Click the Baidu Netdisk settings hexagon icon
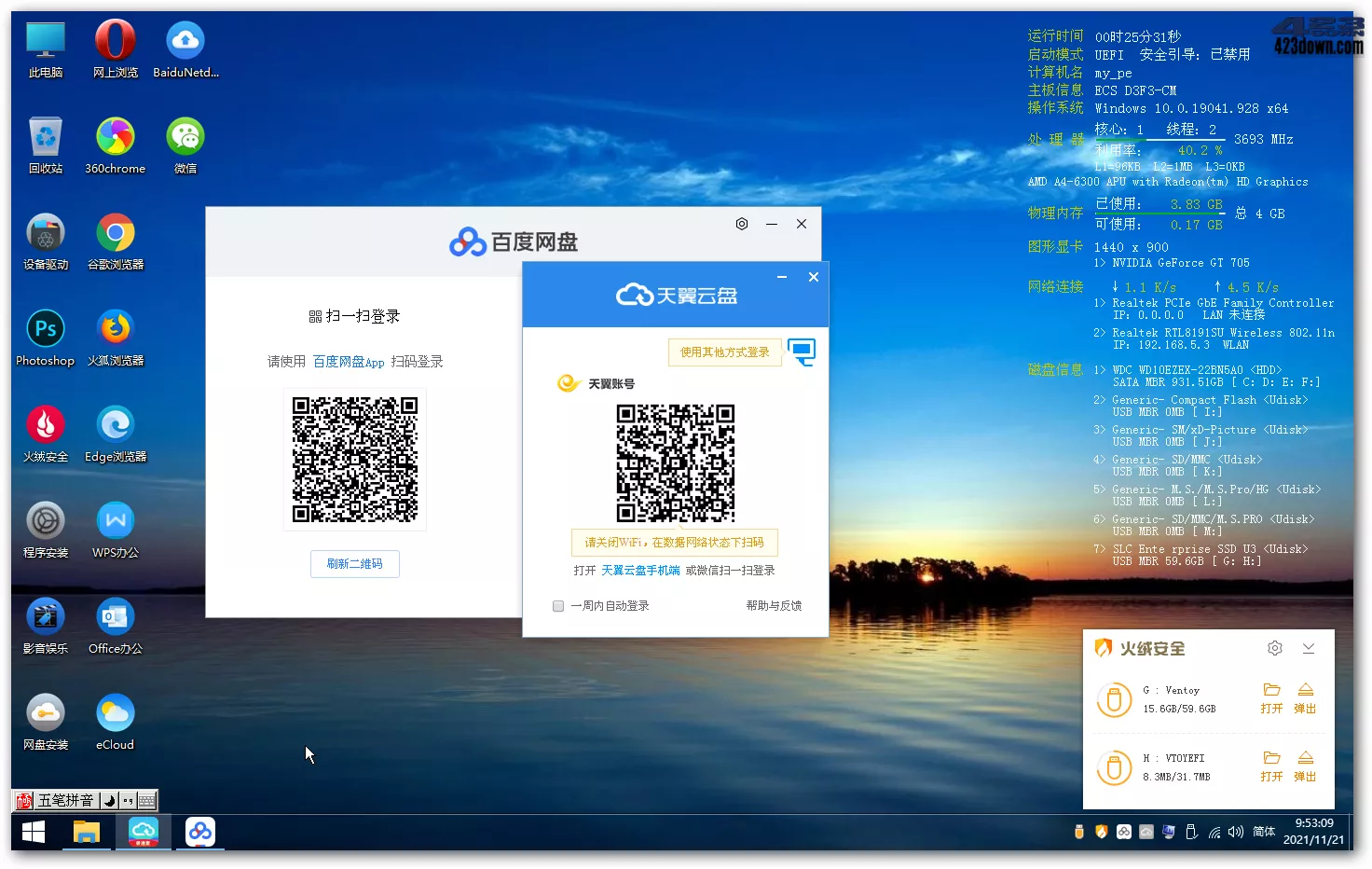1372x869 pixels. [x=742, y=224]
